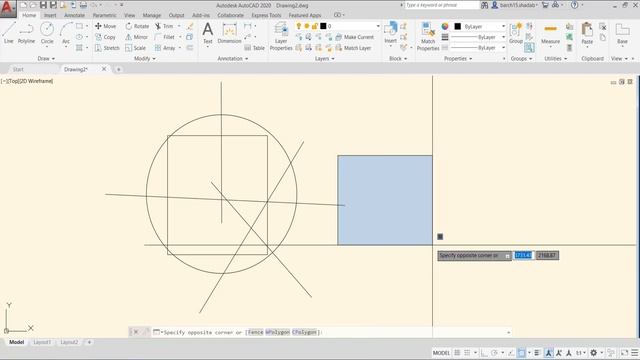Click the Array tool
This screenshot has height=360, width=640.
click(x=165, y=48)
